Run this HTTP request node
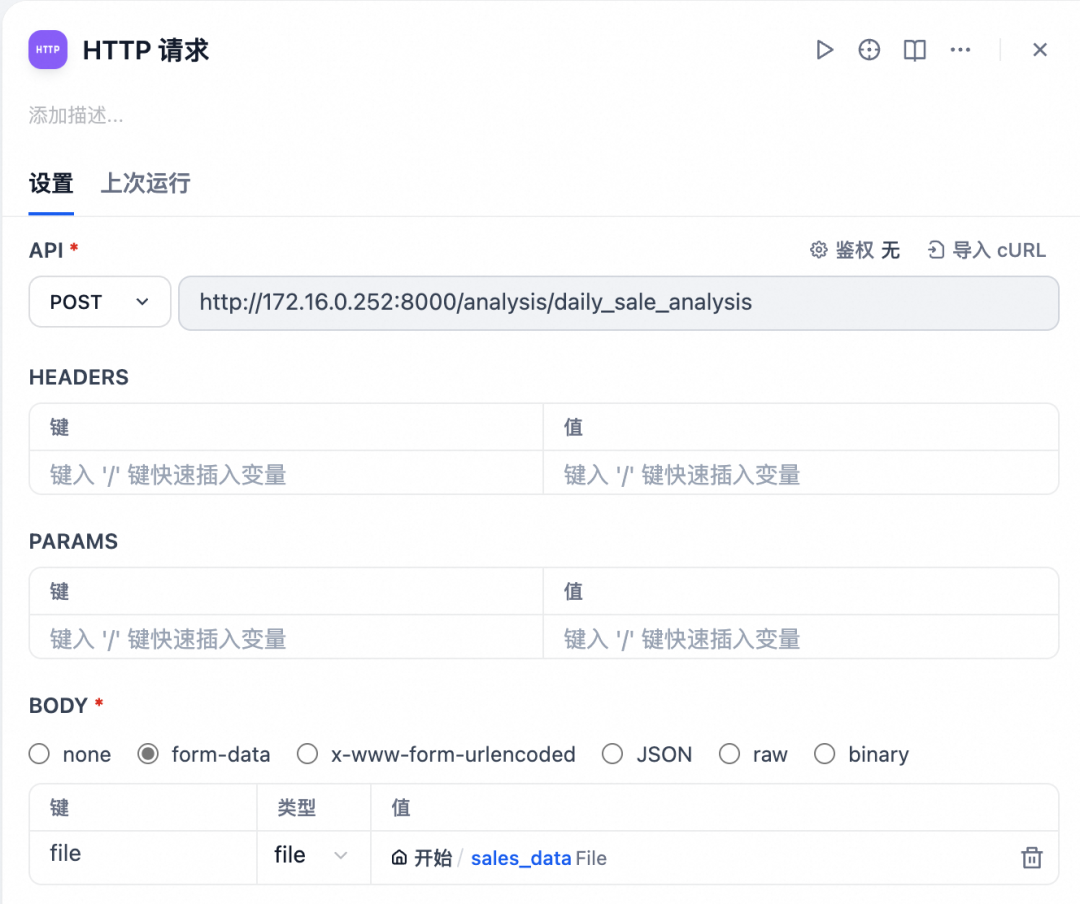Image resolution: width=1080 pixels, height=904 pixels. click(824, 50)
